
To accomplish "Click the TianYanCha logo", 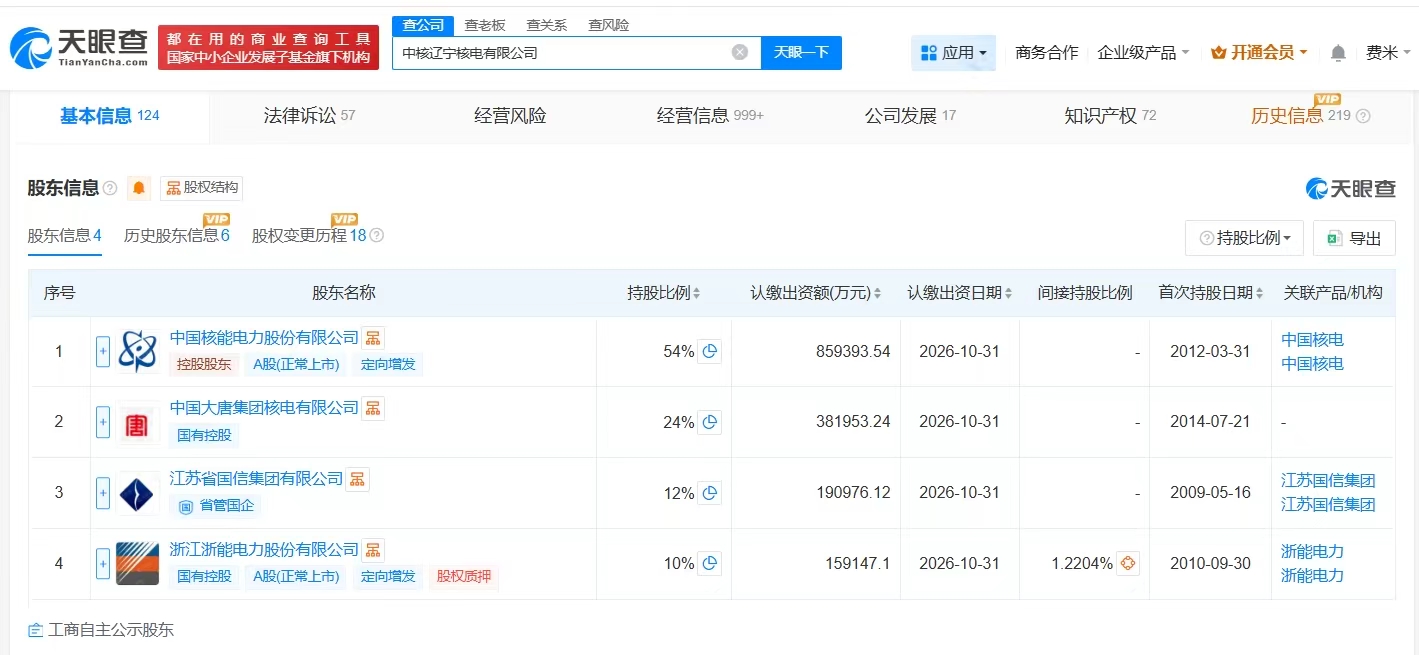I will pyautogui.click(x=79, y=47).
